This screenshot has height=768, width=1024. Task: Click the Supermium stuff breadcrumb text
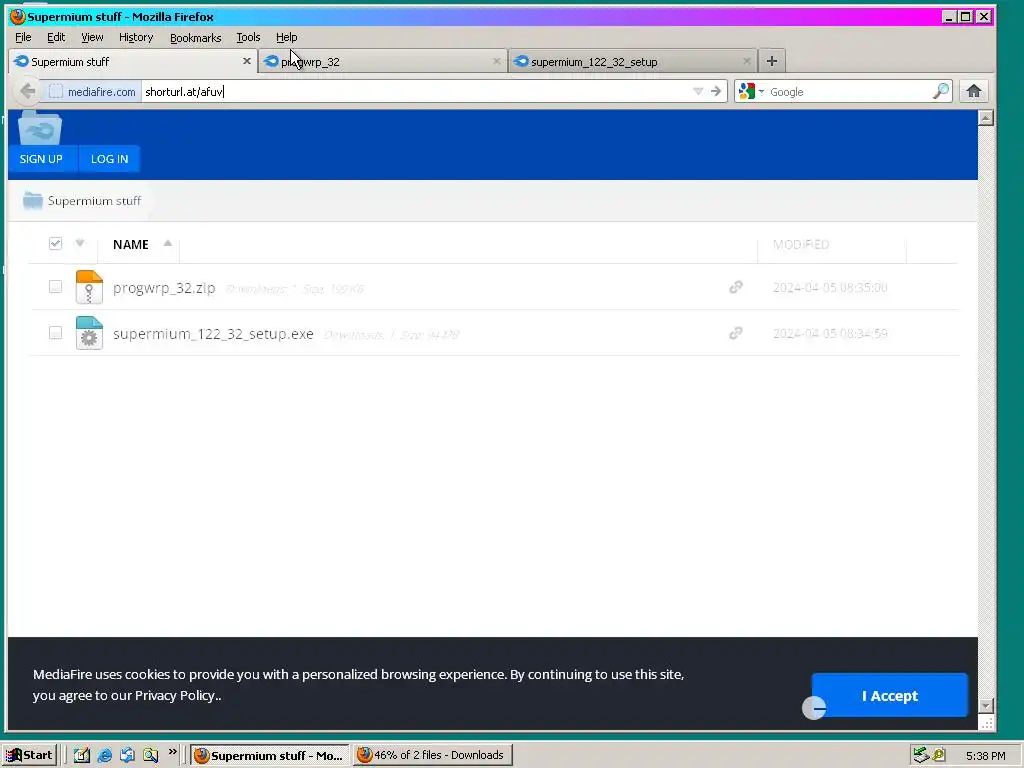pos(94,200)
